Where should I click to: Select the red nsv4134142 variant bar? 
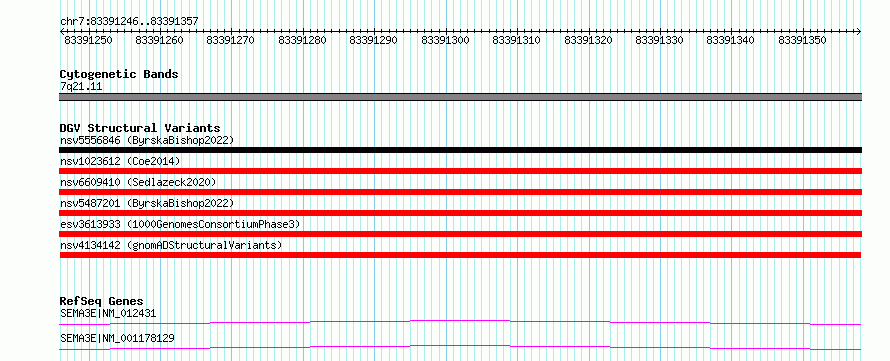pyautogui.click(x=460, y=255)
